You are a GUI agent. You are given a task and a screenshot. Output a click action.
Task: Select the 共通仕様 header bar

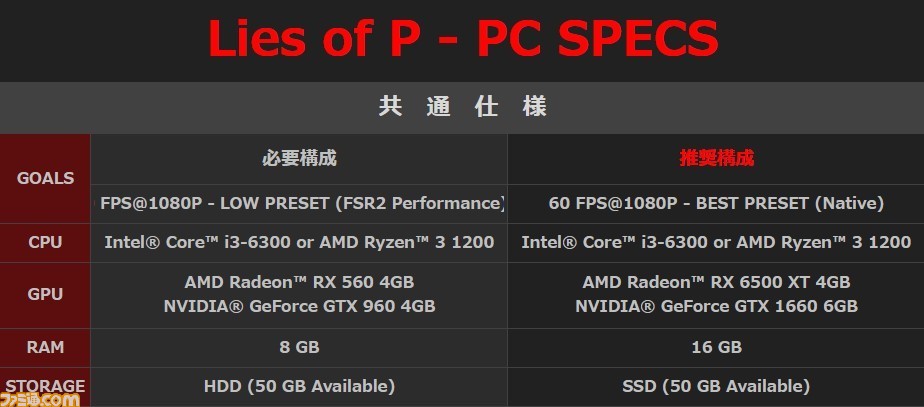[x=462, y=108]
